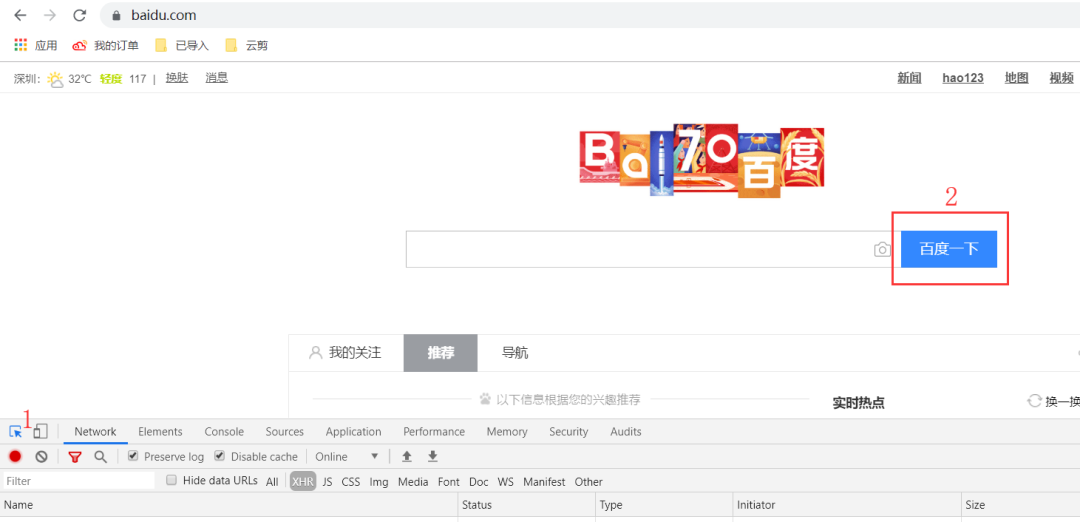Viewport: 1080px width, 522px height.
Task: Select the WS request type filter
Action: (506, 481)
